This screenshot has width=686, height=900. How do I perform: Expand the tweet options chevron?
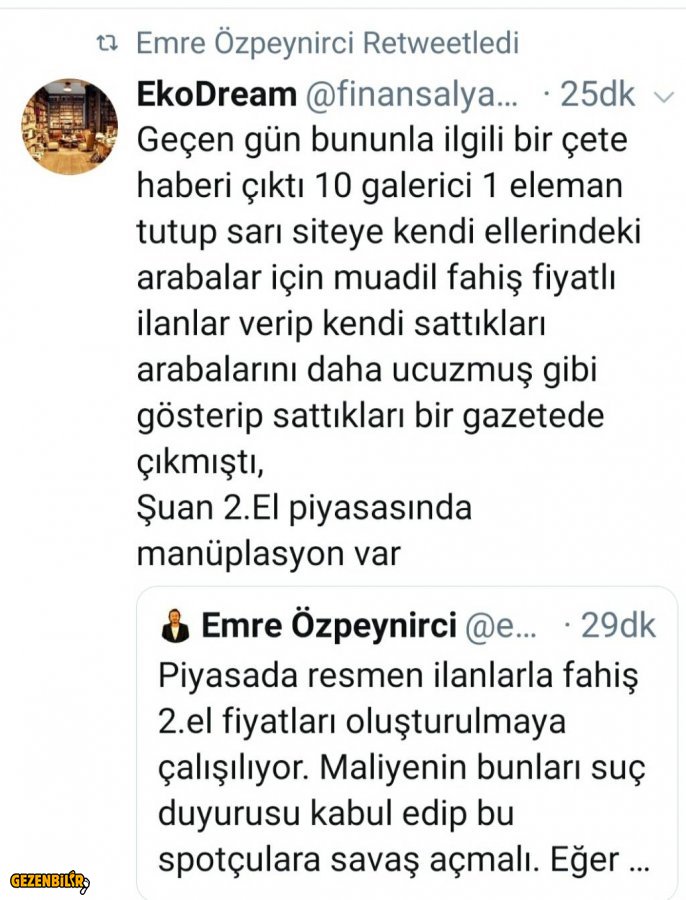point(662,96)
